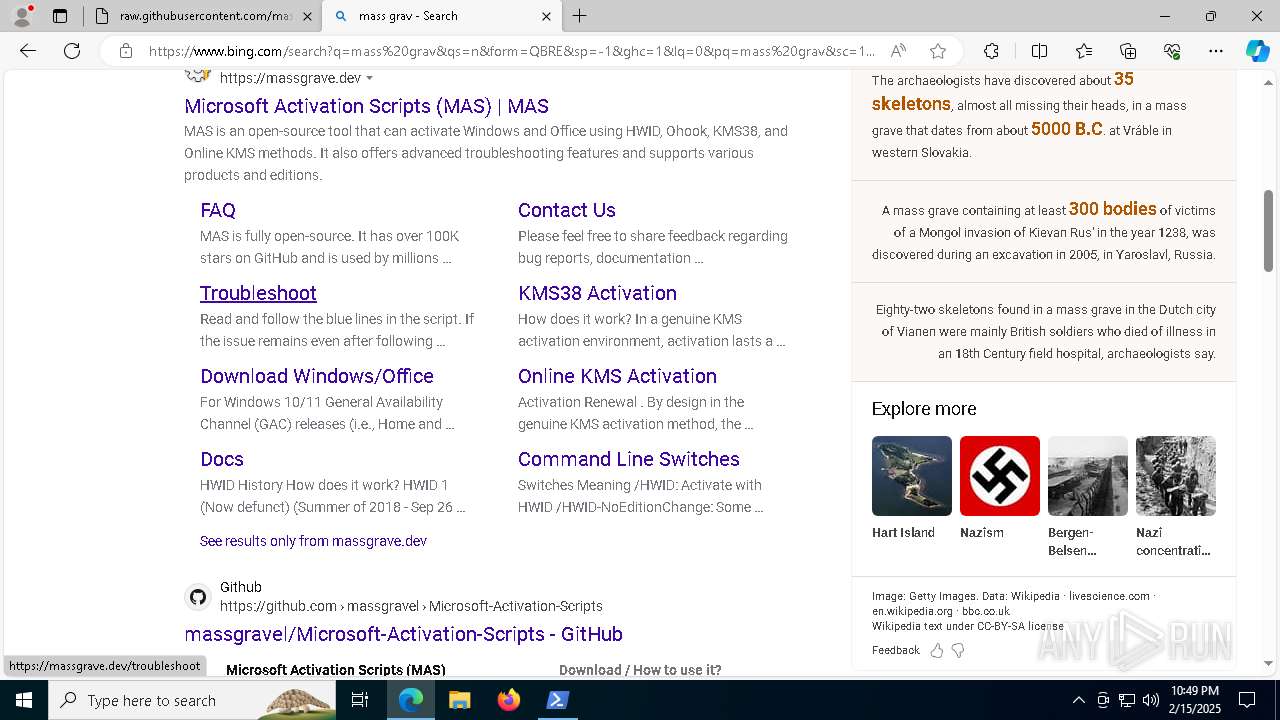
Task: Open File Explorer from the taskbar
Action: click(459, 700)
